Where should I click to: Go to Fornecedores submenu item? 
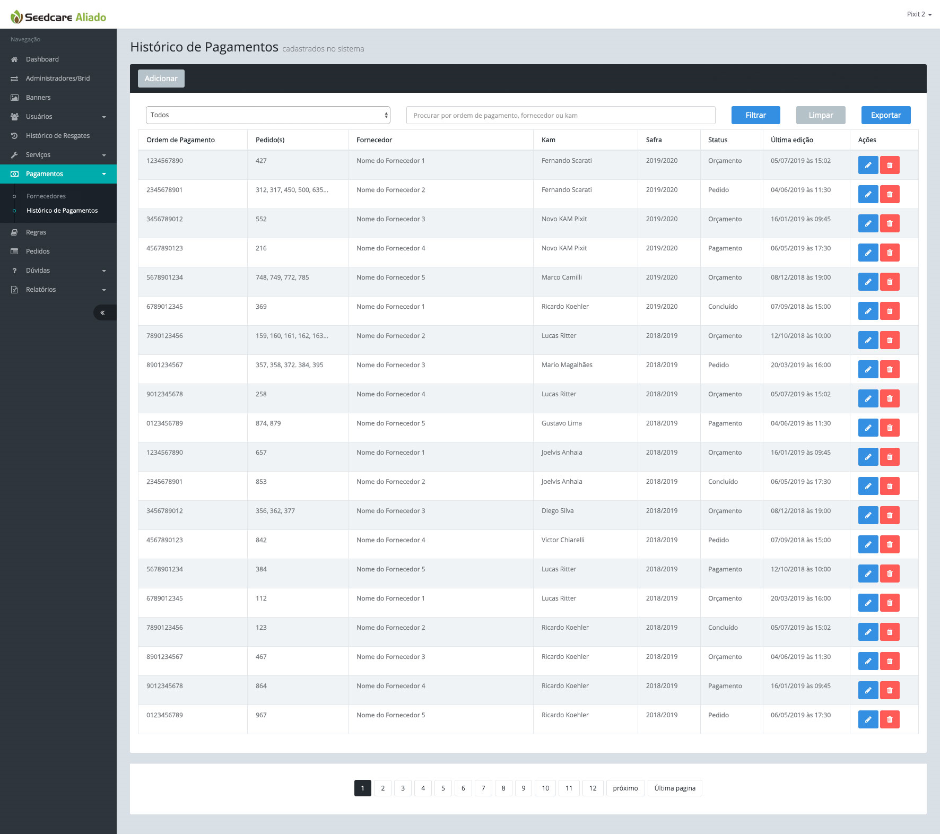(46, 196)
